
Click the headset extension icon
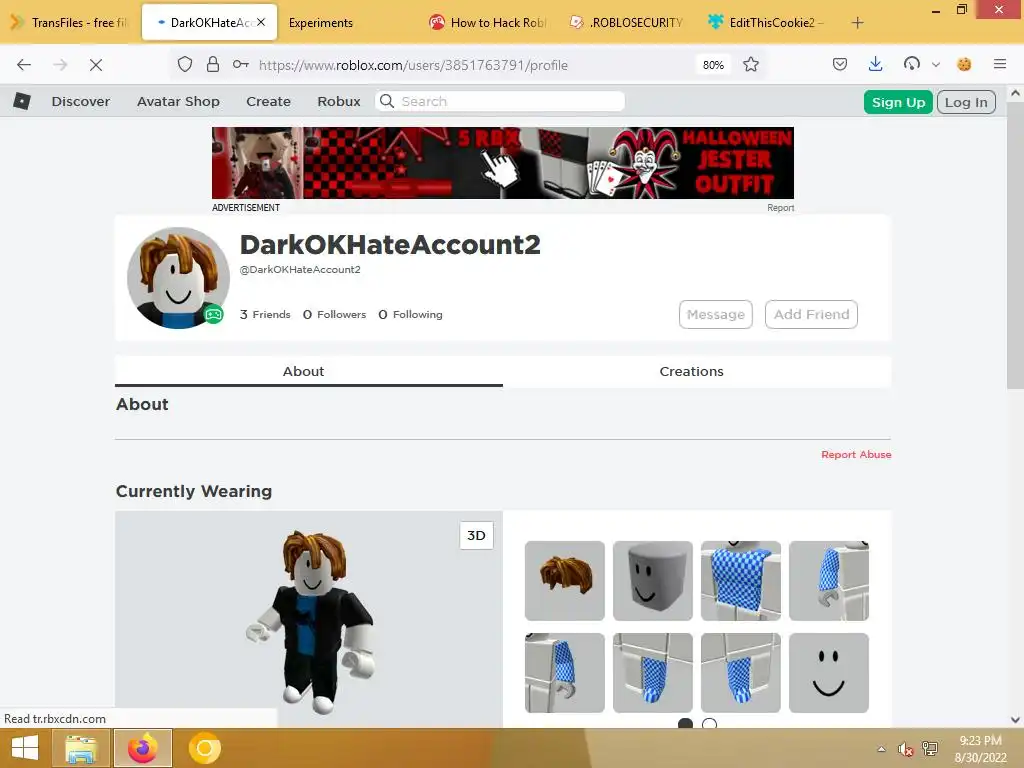[x=911, y=63]
